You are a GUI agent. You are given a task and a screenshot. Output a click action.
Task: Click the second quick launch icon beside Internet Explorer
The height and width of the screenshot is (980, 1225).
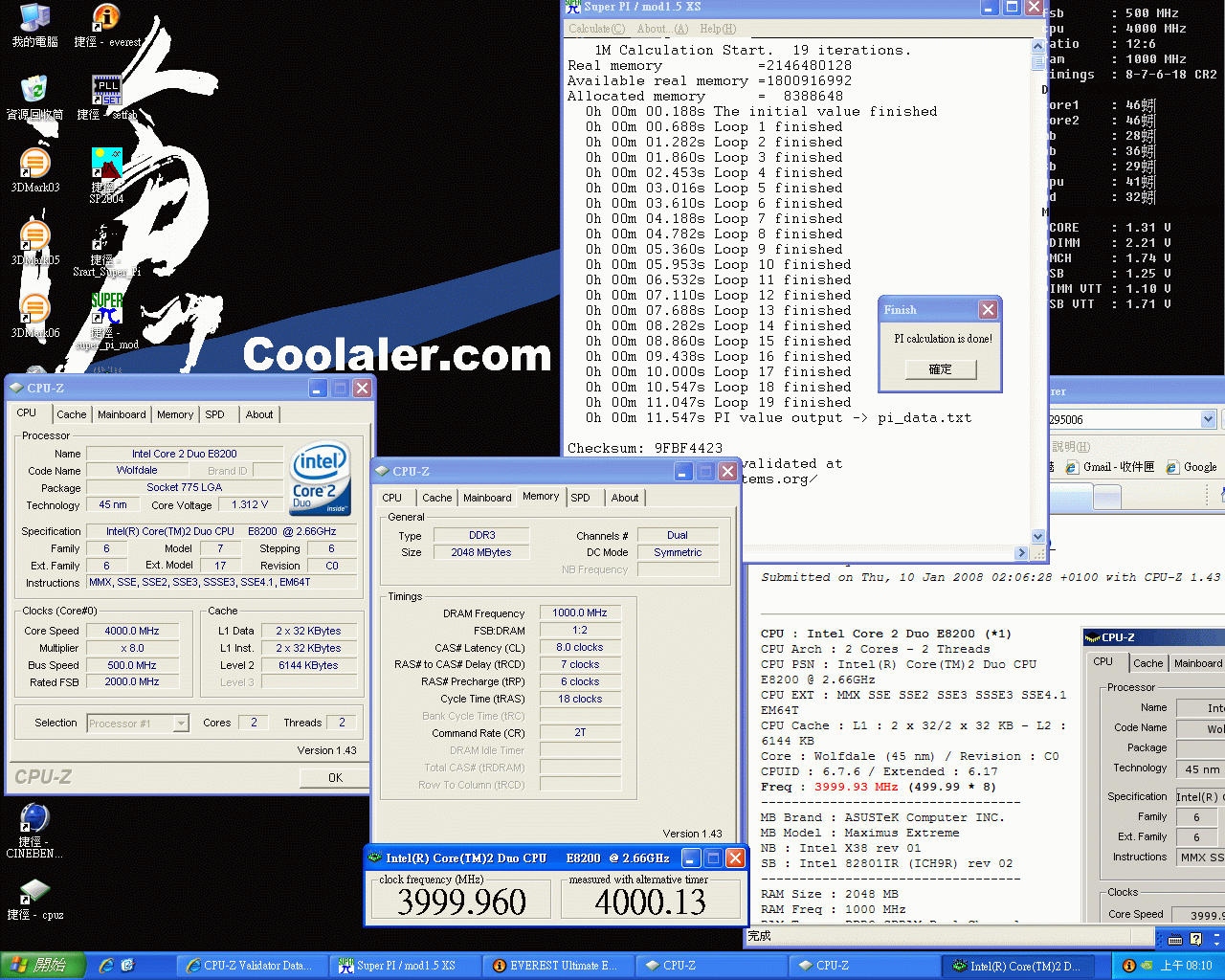pyautogui.click(x=127, y=966)
